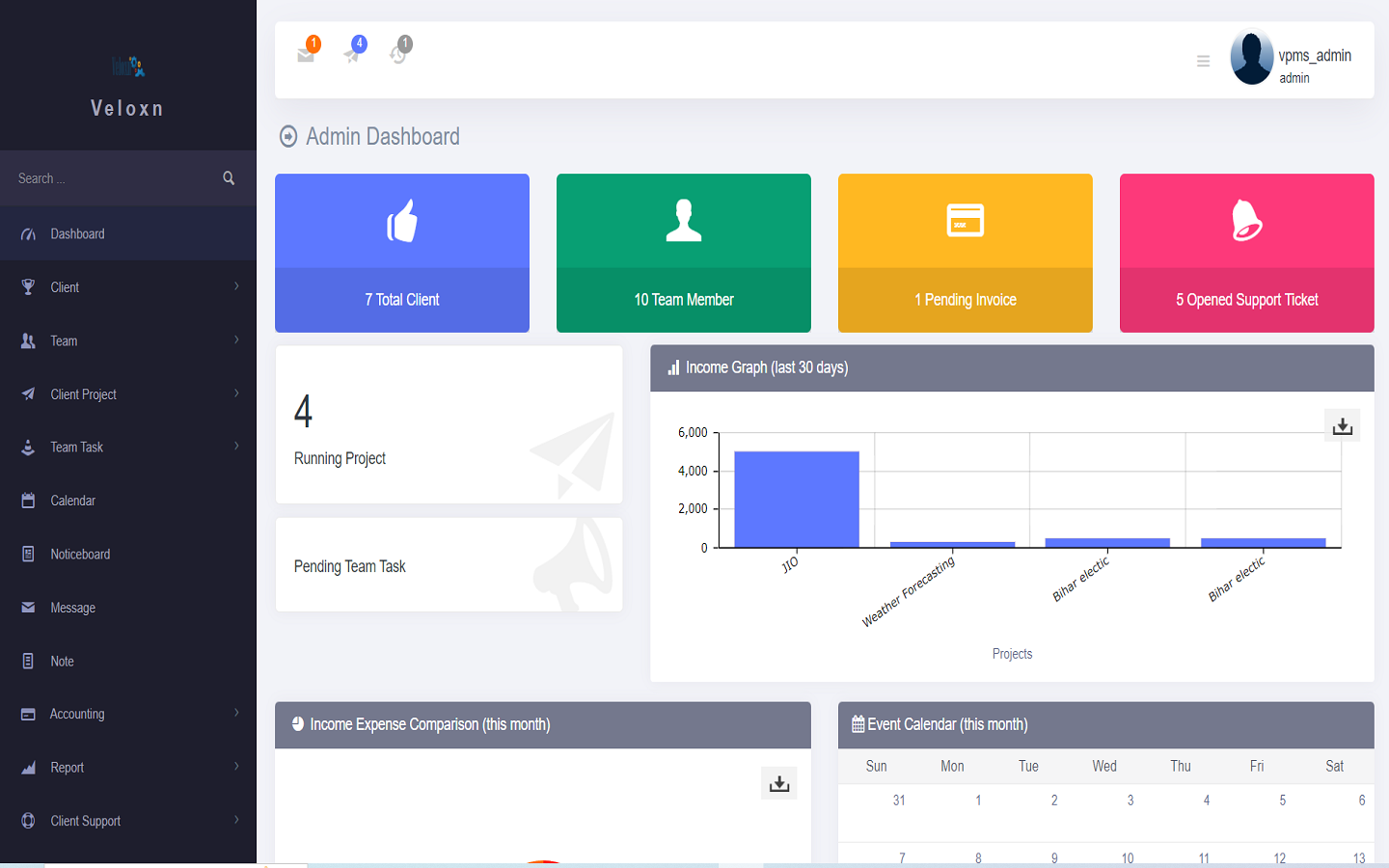The width and height of the screenshot is (1389, 868).
Task: Click the 7 Total Client card
Action: (401, 253)
